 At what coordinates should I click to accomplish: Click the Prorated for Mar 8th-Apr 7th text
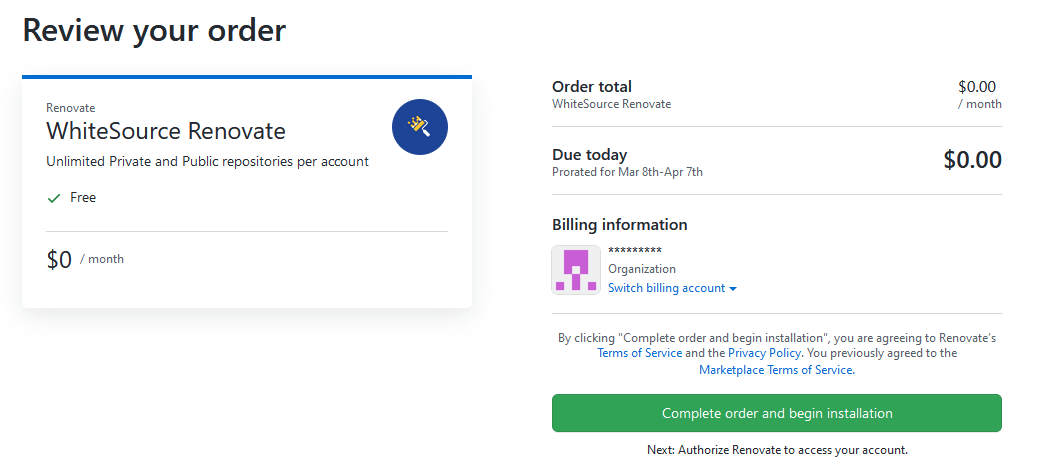tap(628, 172)
